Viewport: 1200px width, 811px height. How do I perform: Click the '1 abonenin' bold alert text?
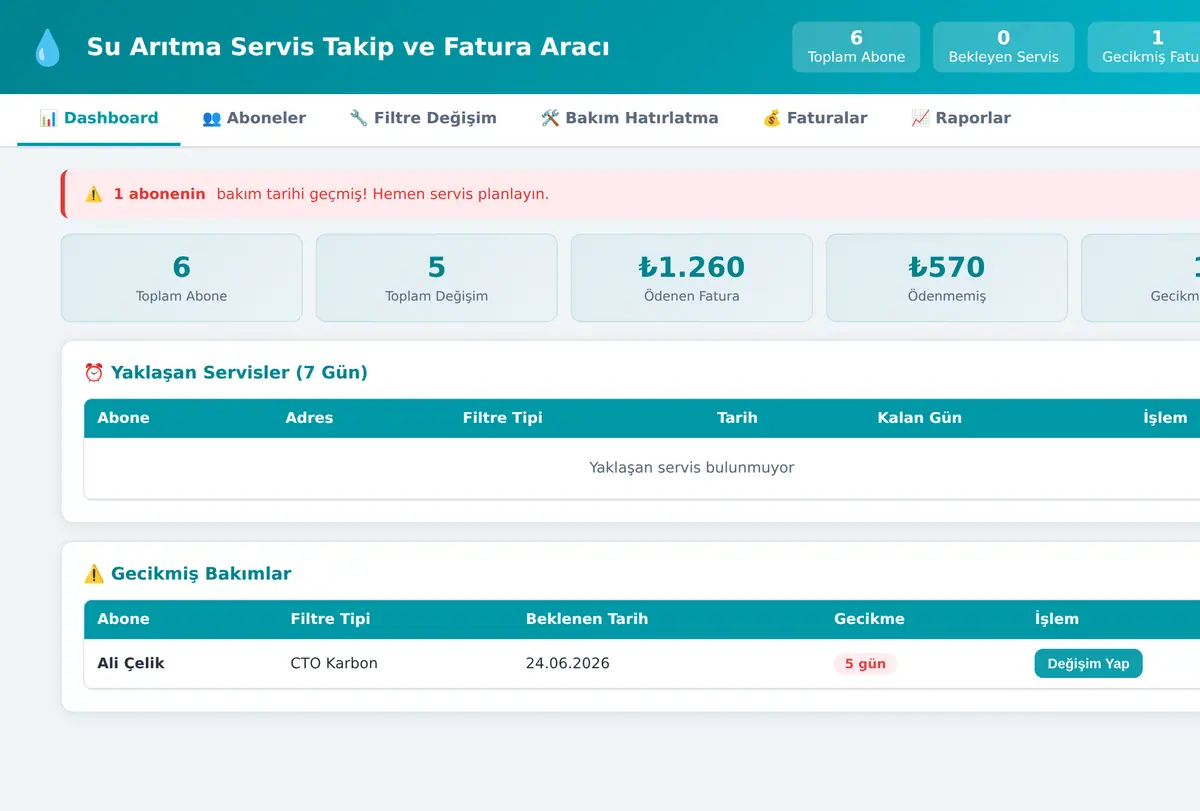(159, 194)
